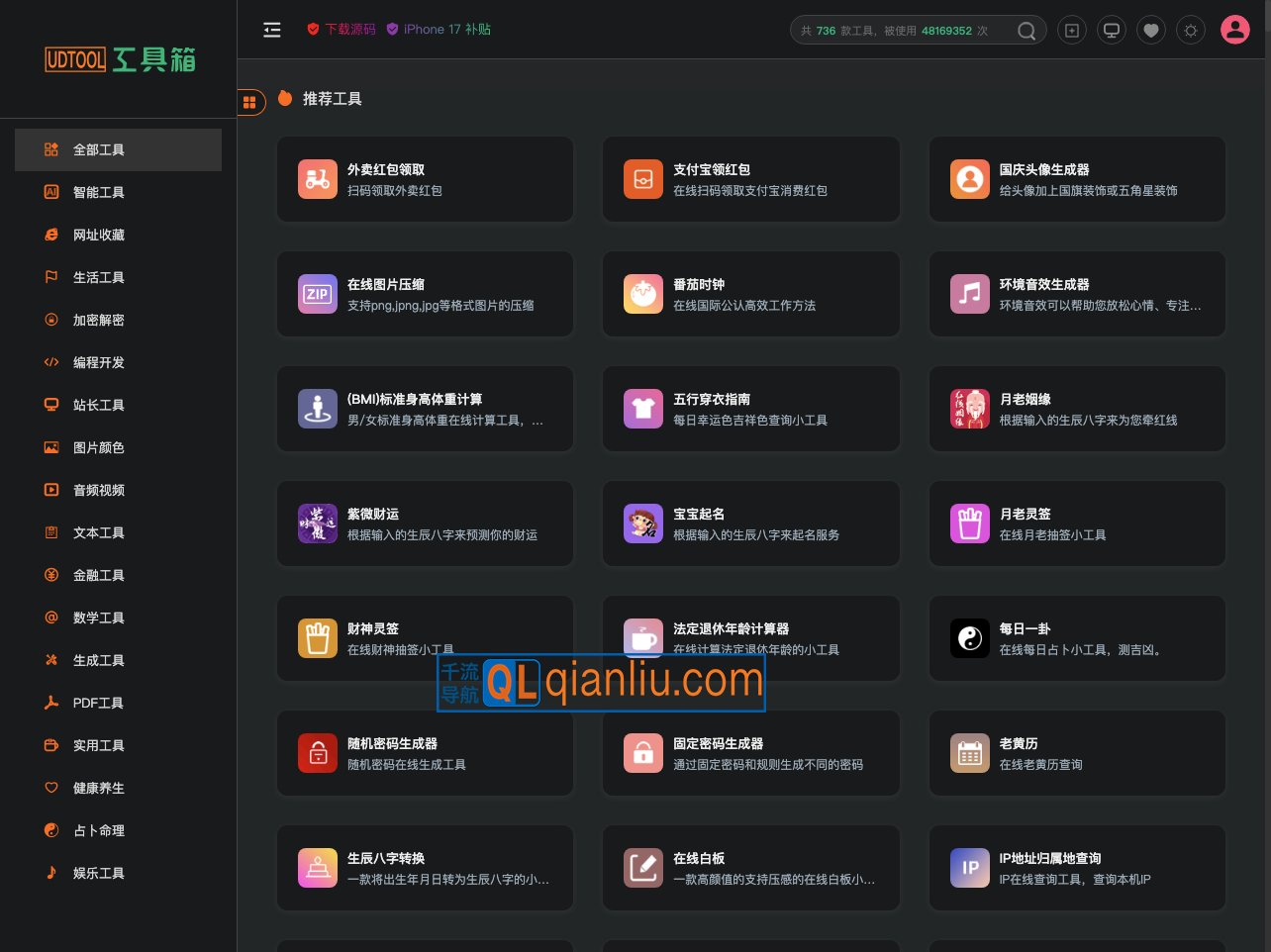Open the 老黄历 calendar icon

[969, 753]
